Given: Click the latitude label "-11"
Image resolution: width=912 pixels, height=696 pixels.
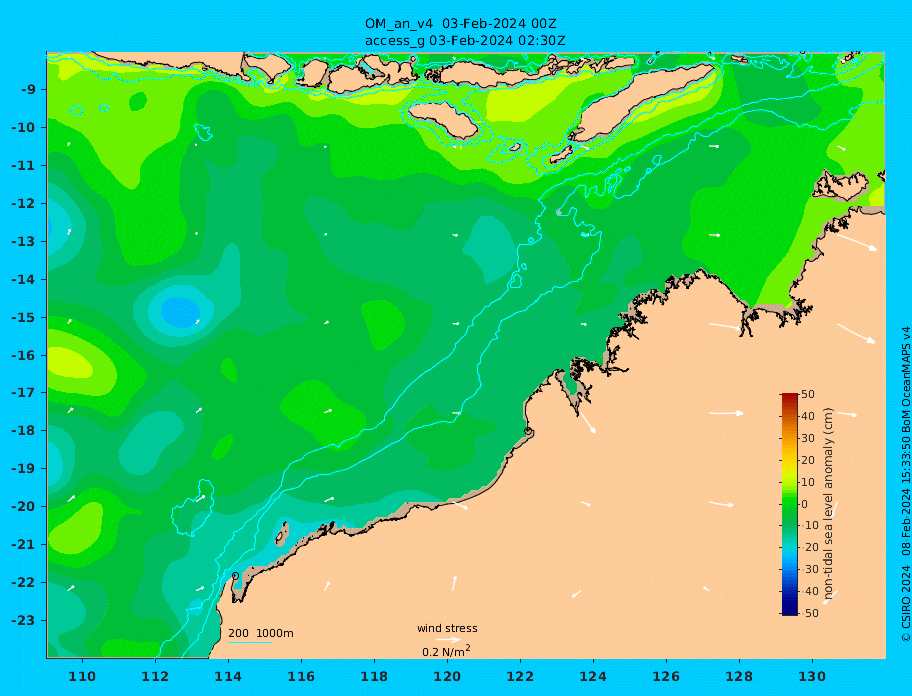Looking at the screenshot, I should pyautogui.click(x=24, y=166).
